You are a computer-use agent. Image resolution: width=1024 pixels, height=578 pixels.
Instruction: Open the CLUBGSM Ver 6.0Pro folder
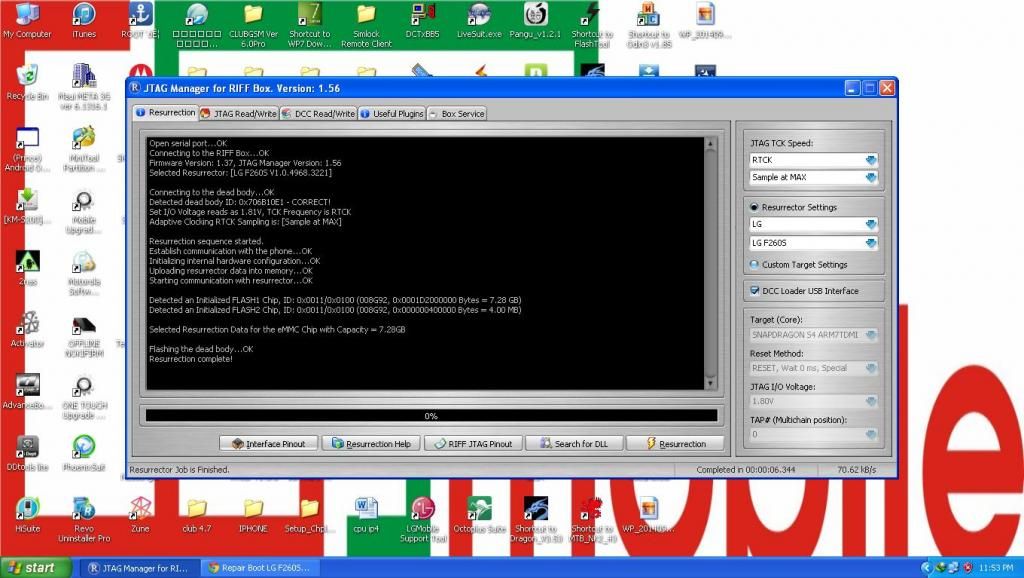[253, 25]
